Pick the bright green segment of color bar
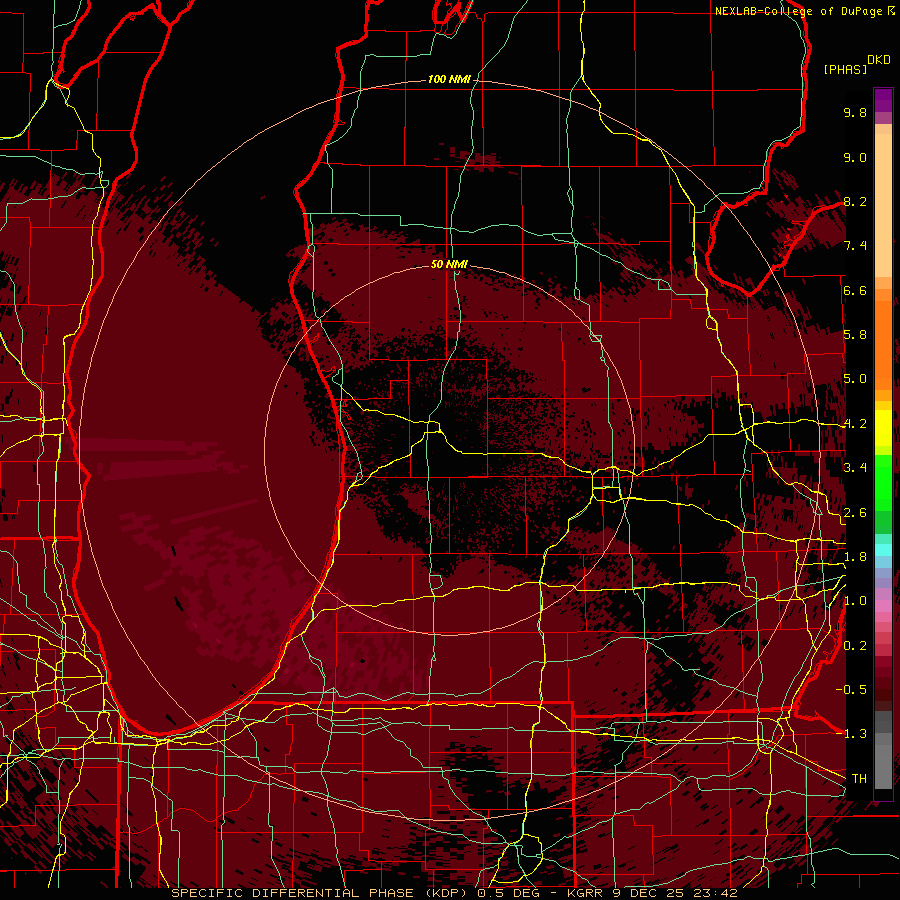This screenshot has height=900, width=900. pyautogui.click(x=883, y=482)
